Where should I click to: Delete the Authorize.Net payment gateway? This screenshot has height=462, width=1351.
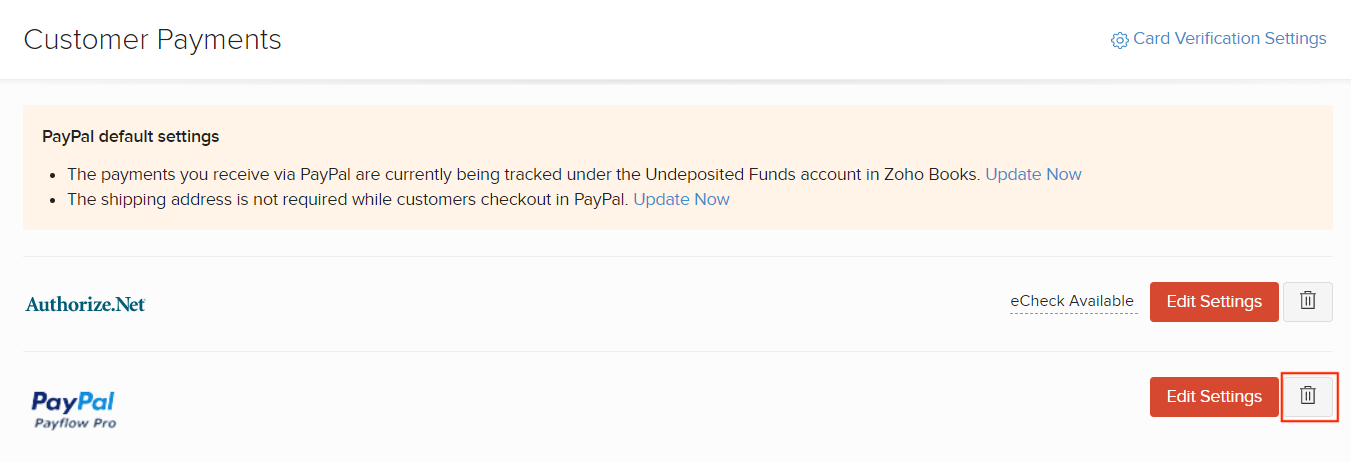(1307, 301)
